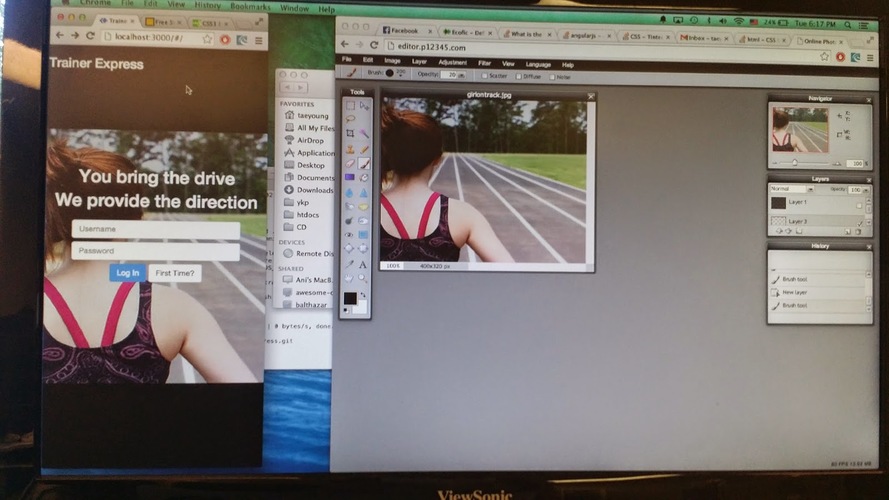
Task: Pick the Zoom magnifier tool
Action: click(364, 278)
